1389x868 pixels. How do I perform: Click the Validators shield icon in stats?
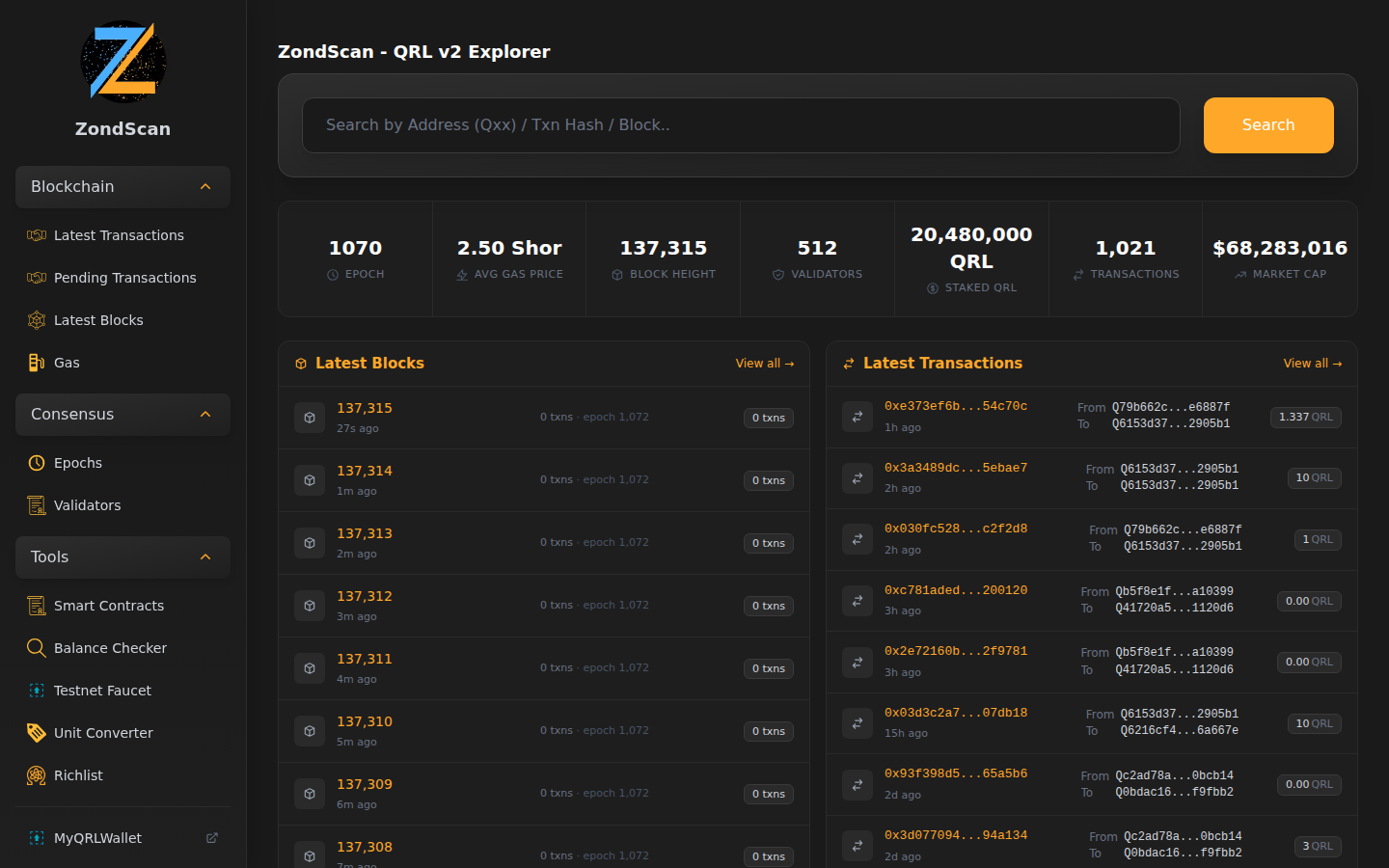point(778,275)
